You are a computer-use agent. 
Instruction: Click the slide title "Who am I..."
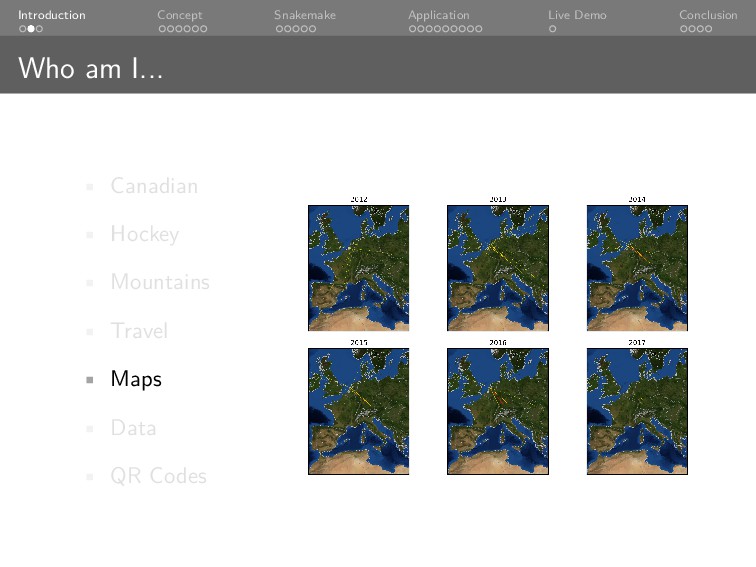90,68
